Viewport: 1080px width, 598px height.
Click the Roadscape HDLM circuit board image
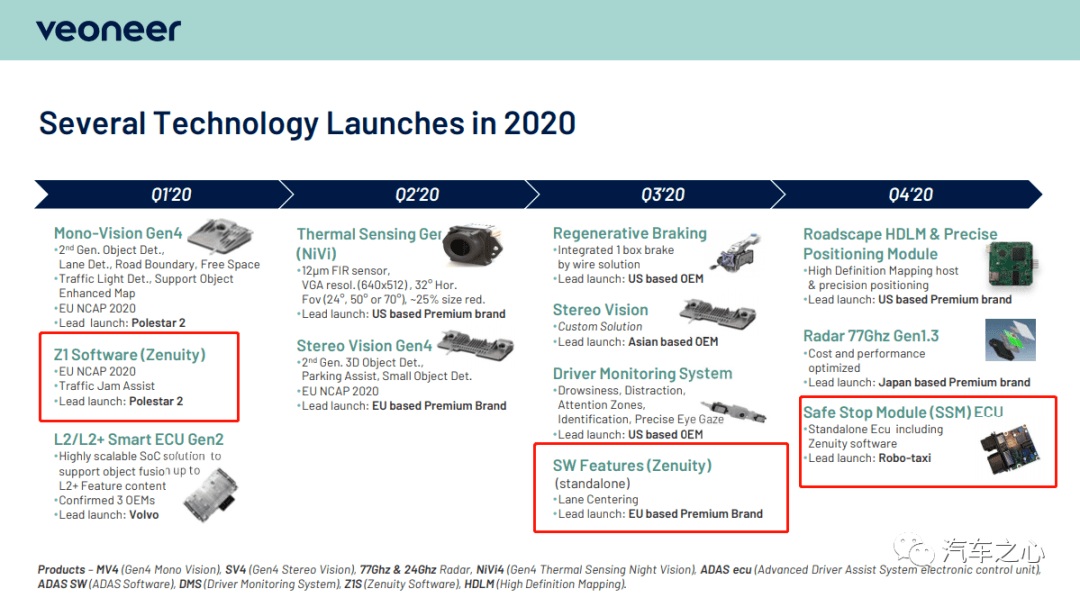pyautogui.click(x=1013, y=263)
